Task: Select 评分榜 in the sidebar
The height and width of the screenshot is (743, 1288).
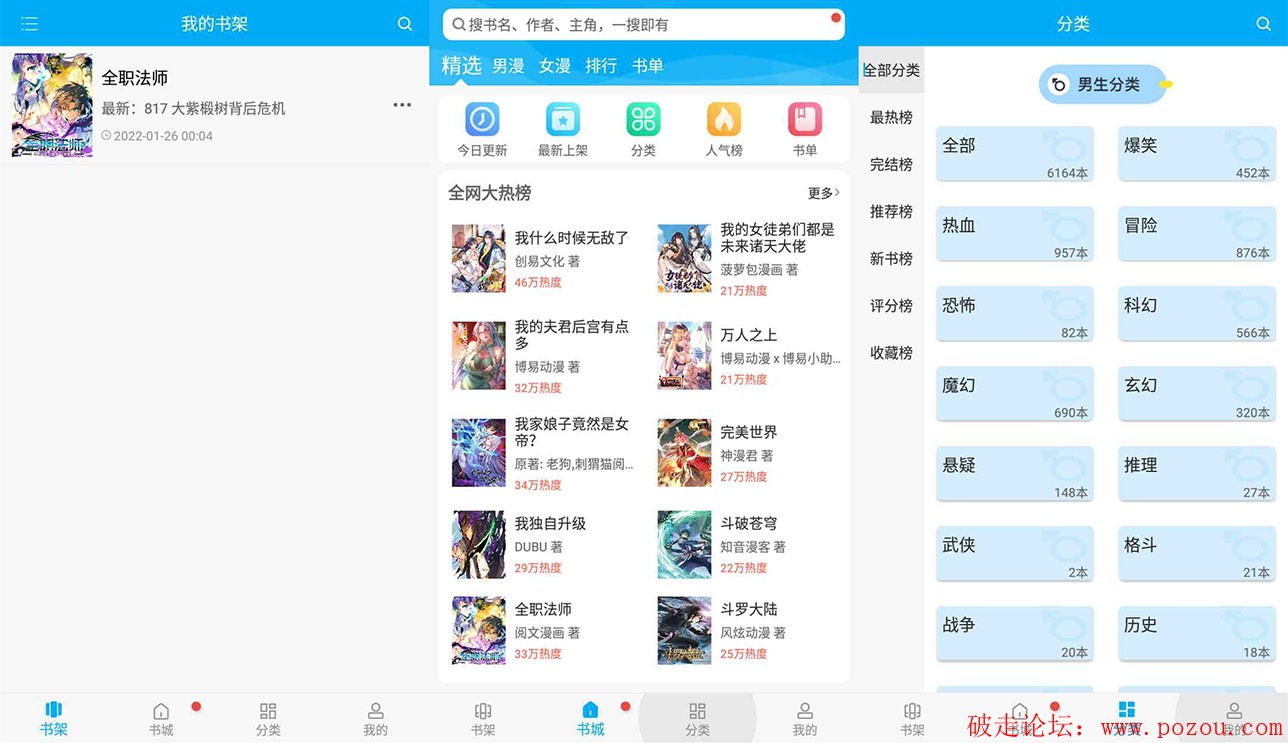Action: (x=891, y=306)
